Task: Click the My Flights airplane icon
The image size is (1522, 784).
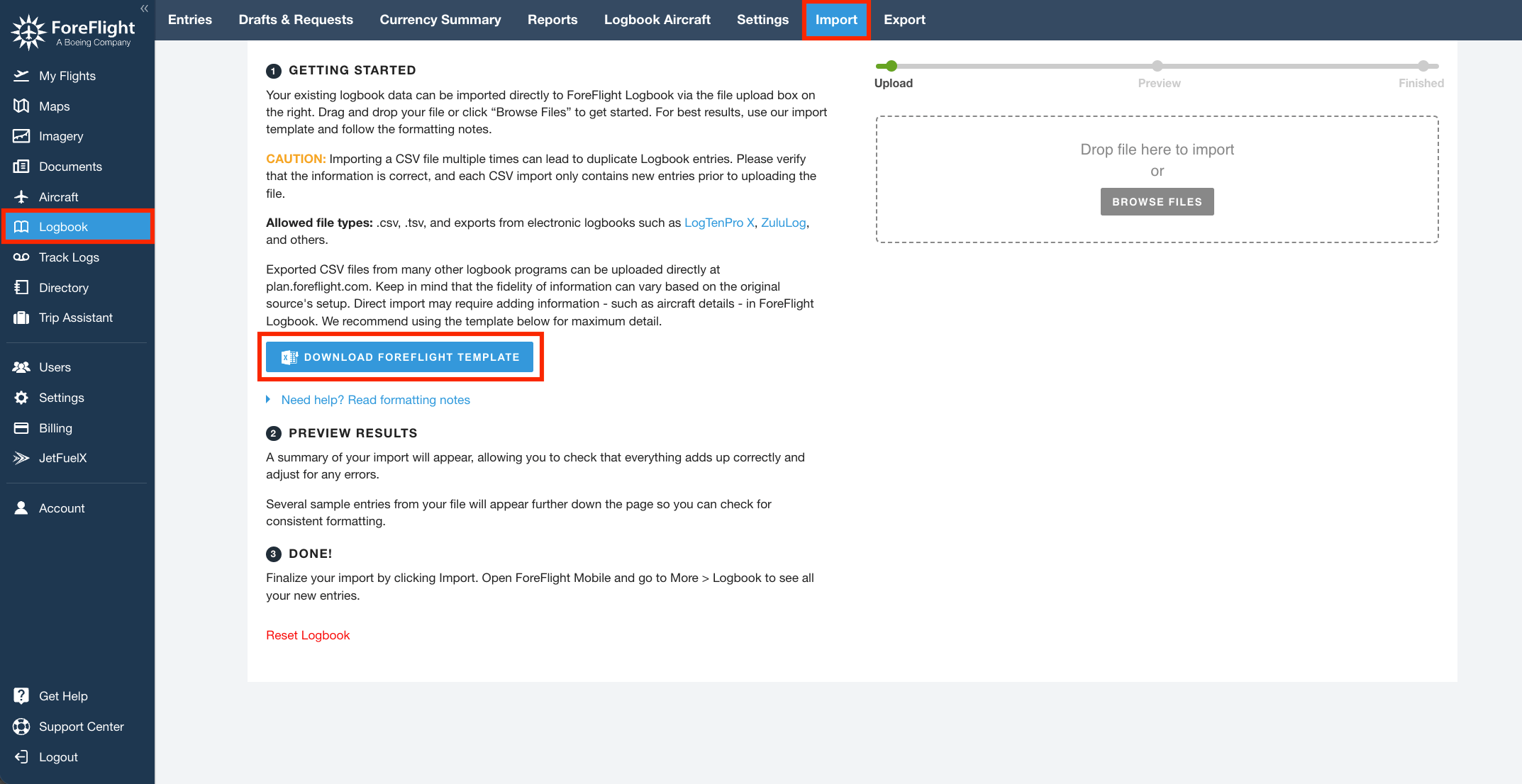Action: (x=21, y=76)
